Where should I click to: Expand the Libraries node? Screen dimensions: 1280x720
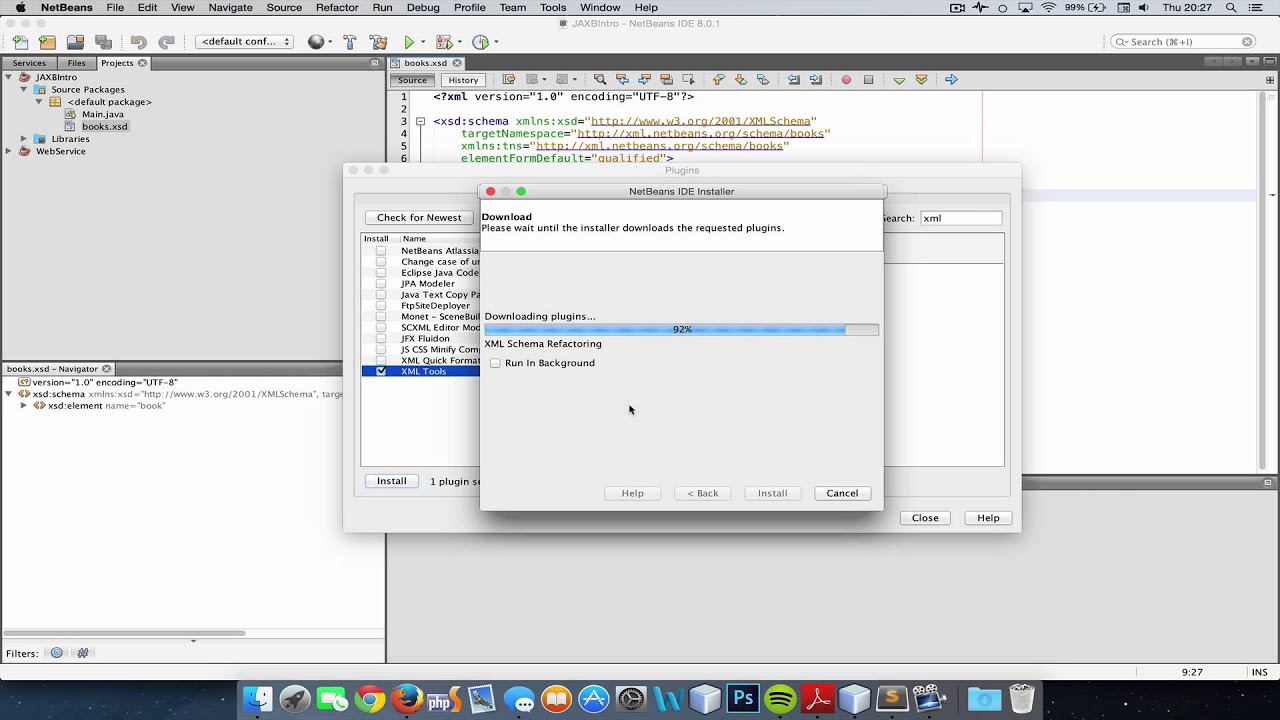[x=24, y=139]
